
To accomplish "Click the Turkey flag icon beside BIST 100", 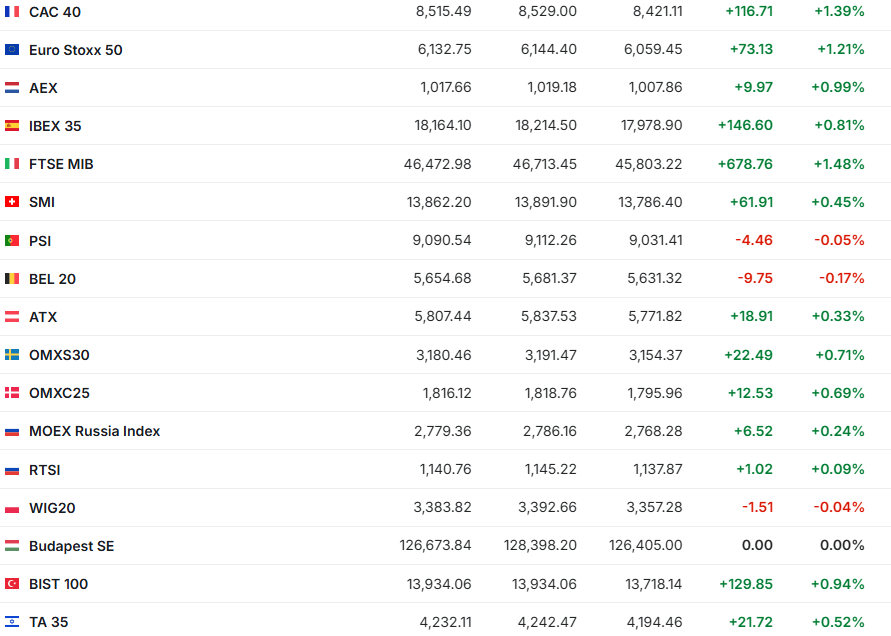I will click(x=12, y=584).
